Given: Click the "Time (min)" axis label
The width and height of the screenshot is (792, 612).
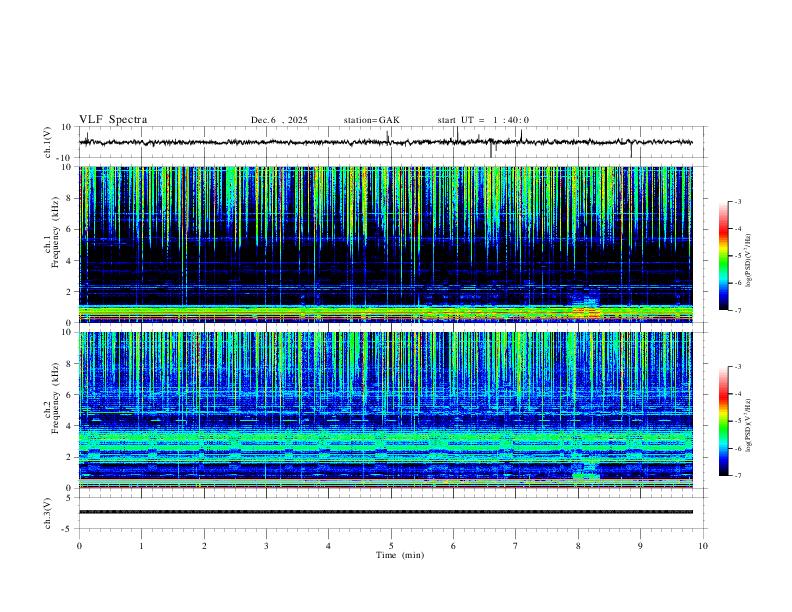Looking at the screenshot, I should coord(400,555).
